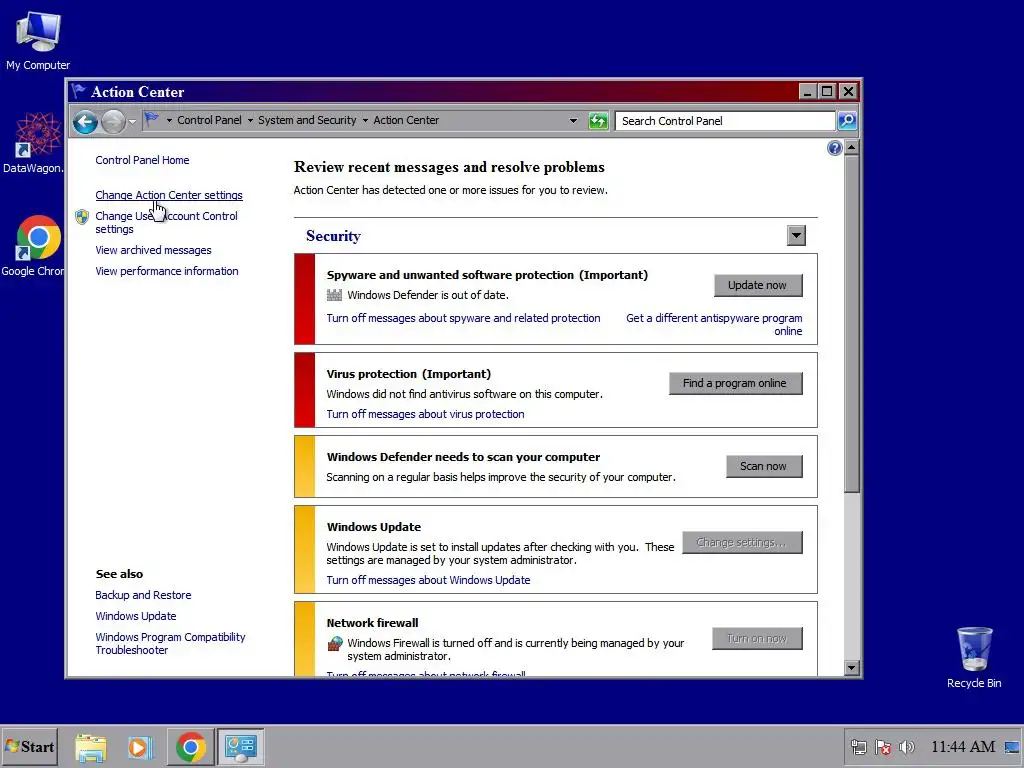Open the Action Center flag tray icon

[x=883, y=747]
